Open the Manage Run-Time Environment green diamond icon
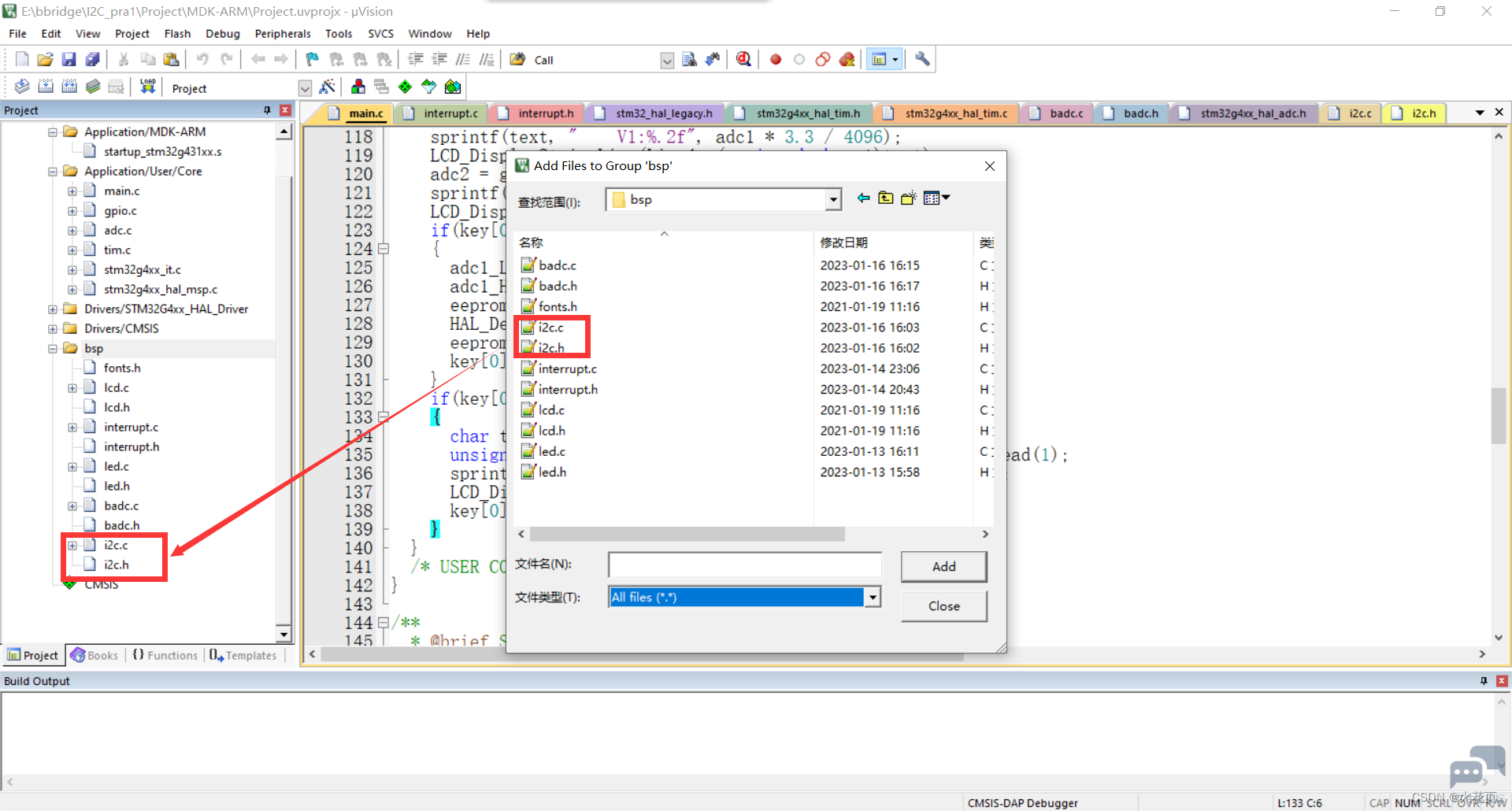The width and height of the screenshot is (1512, 811). click(x=405, y=87)
